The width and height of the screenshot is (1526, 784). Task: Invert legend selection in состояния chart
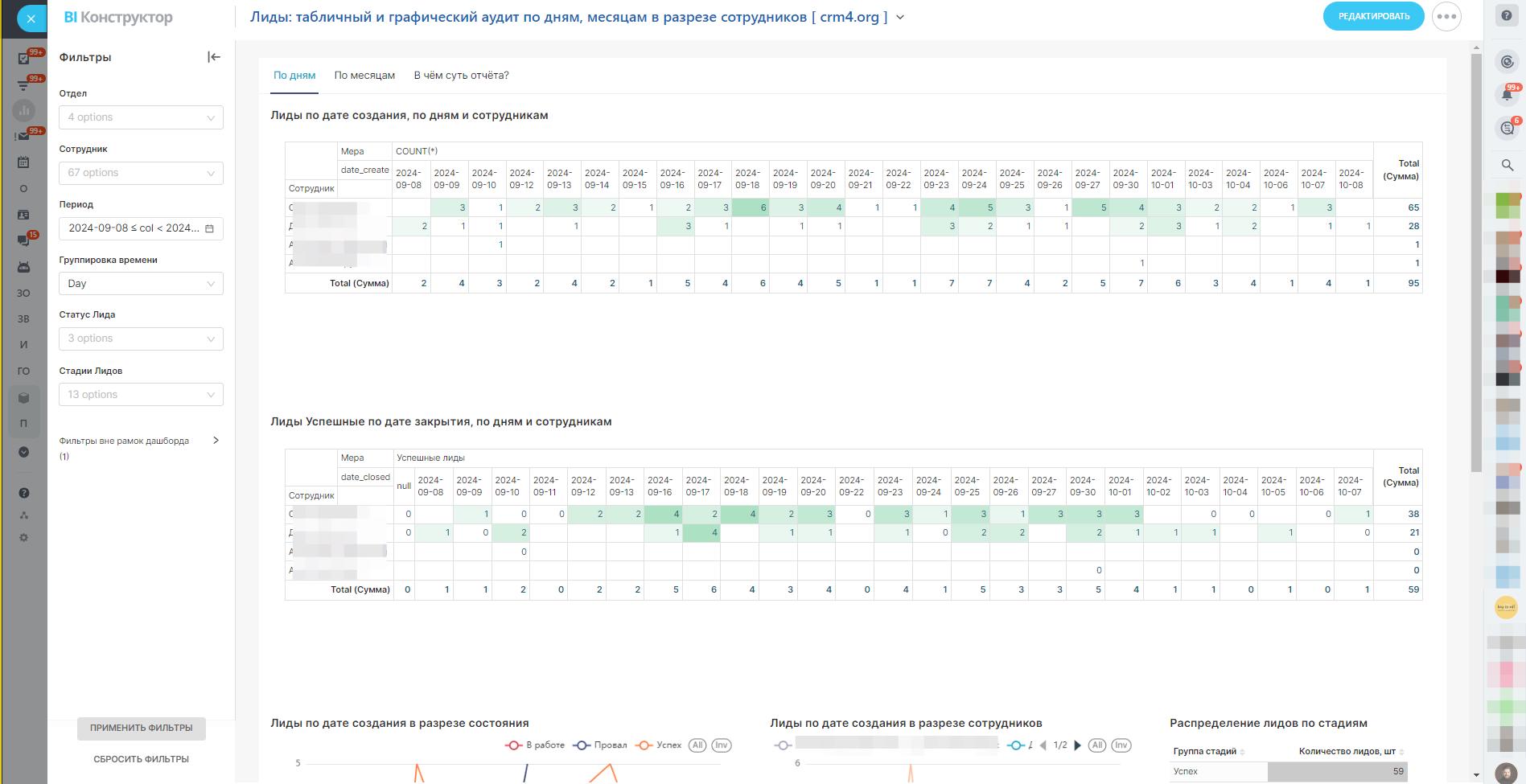click(722, 745)
